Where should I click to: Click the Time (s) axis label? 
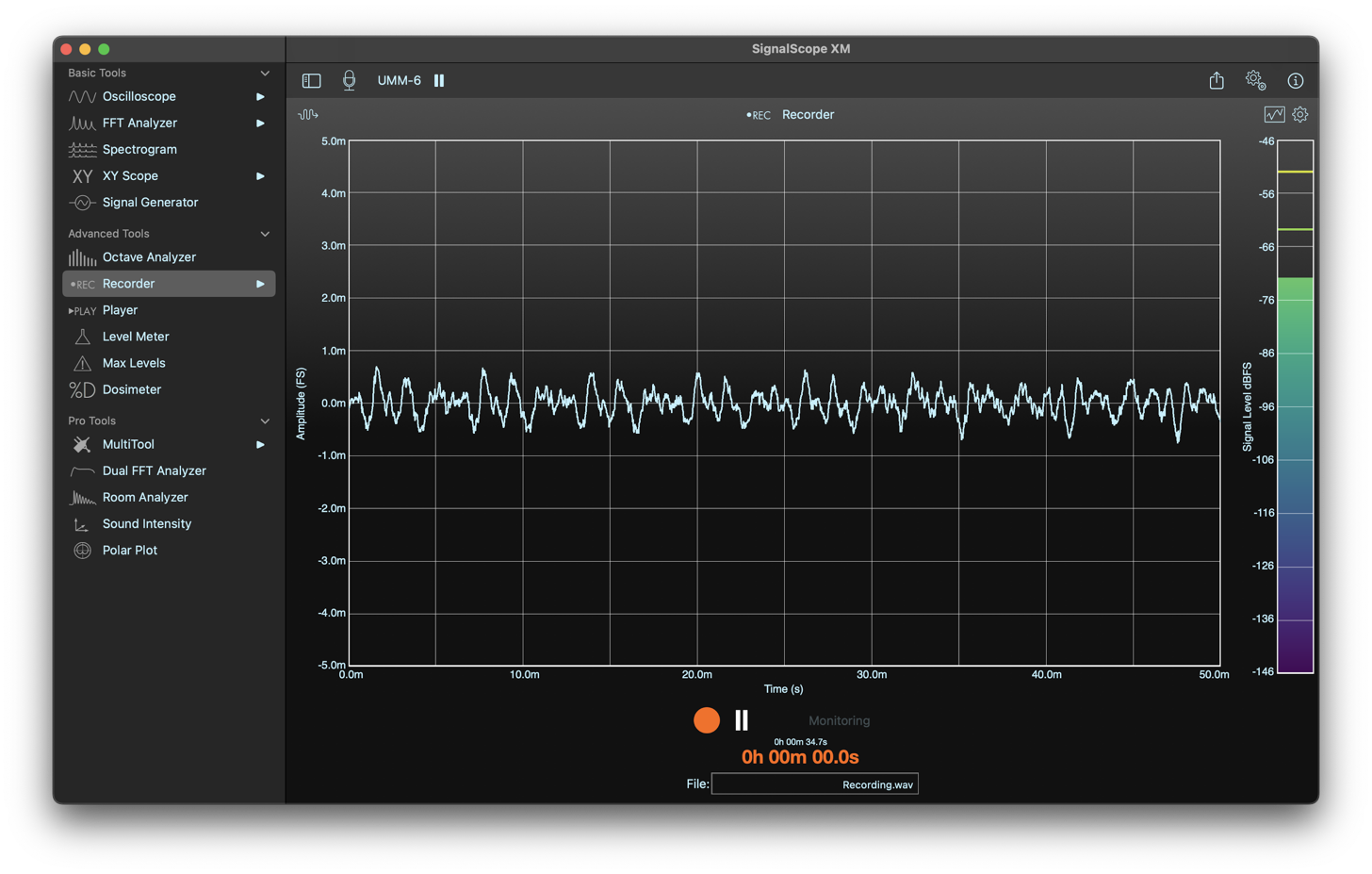[x=783, y=689]
